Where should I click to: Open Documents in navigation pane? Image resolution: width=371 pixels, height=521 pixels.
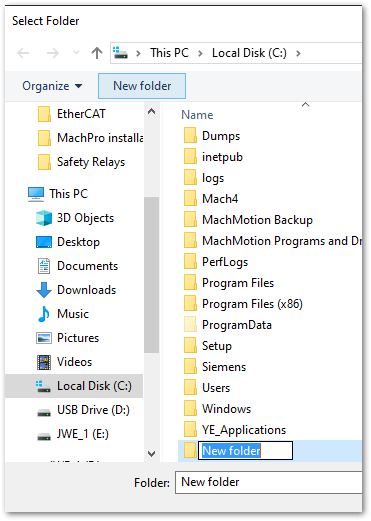click(77, 266)
